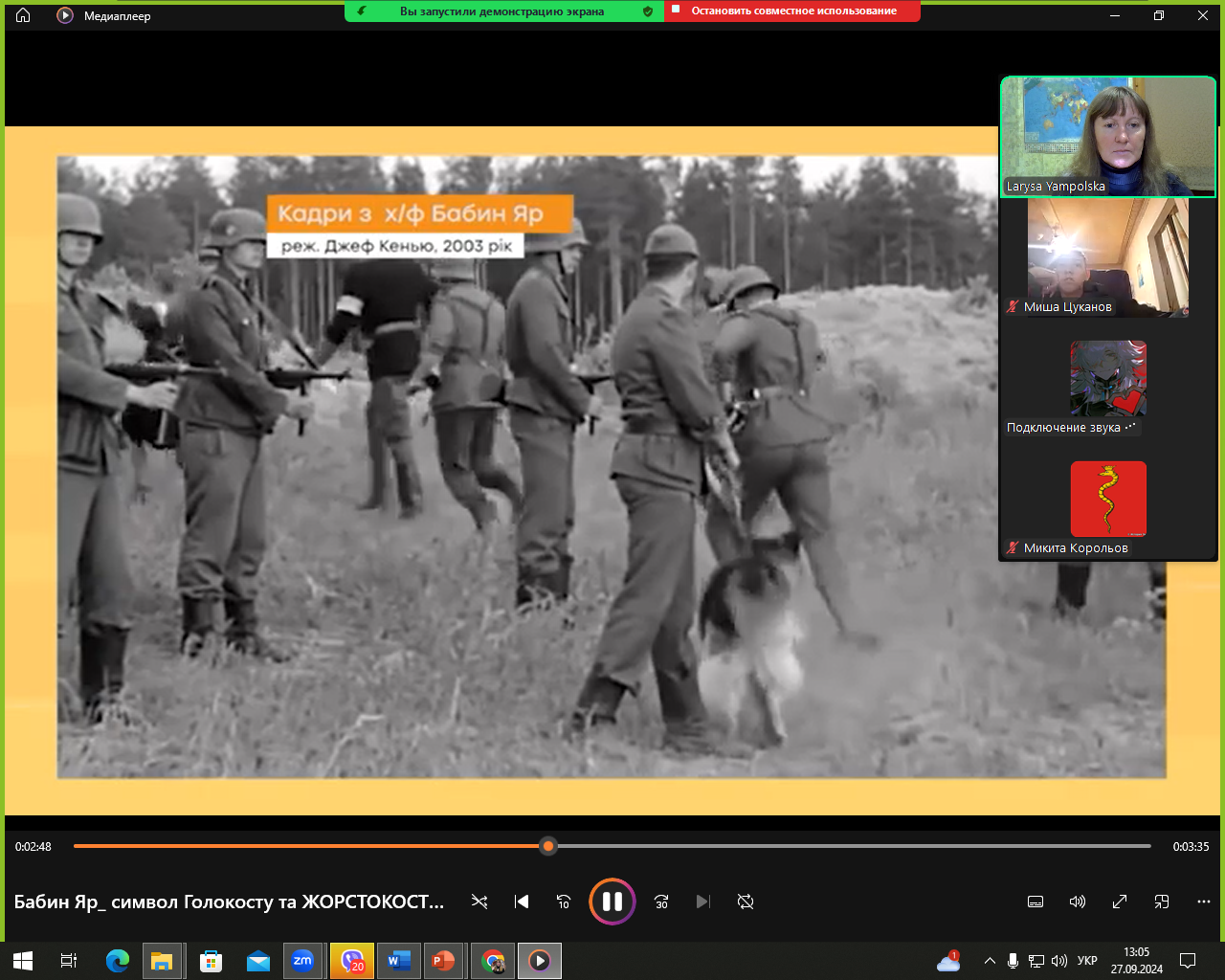Image resolution: width=1225 pixels, height=980 pixels.
Task: Open Task View on taskbar
Action: click(69, 961)
